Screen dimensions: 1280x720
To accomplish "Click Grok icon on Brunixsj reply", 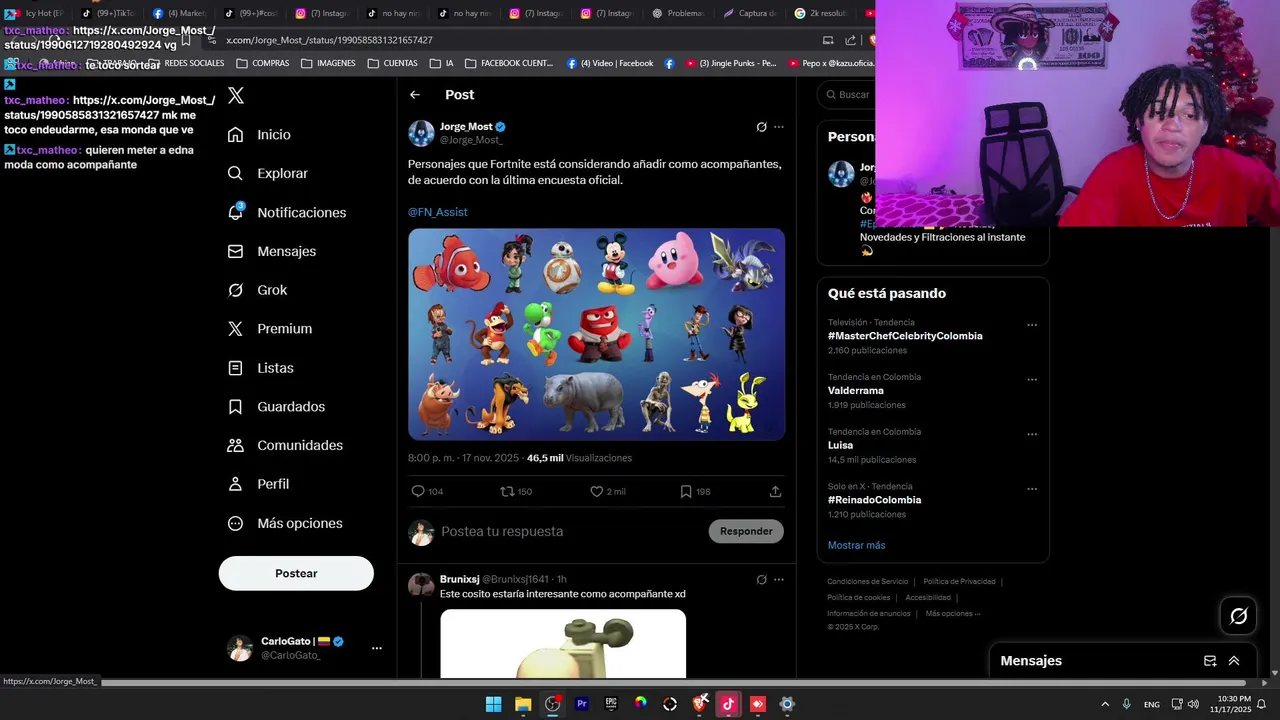I will (761, 579).
